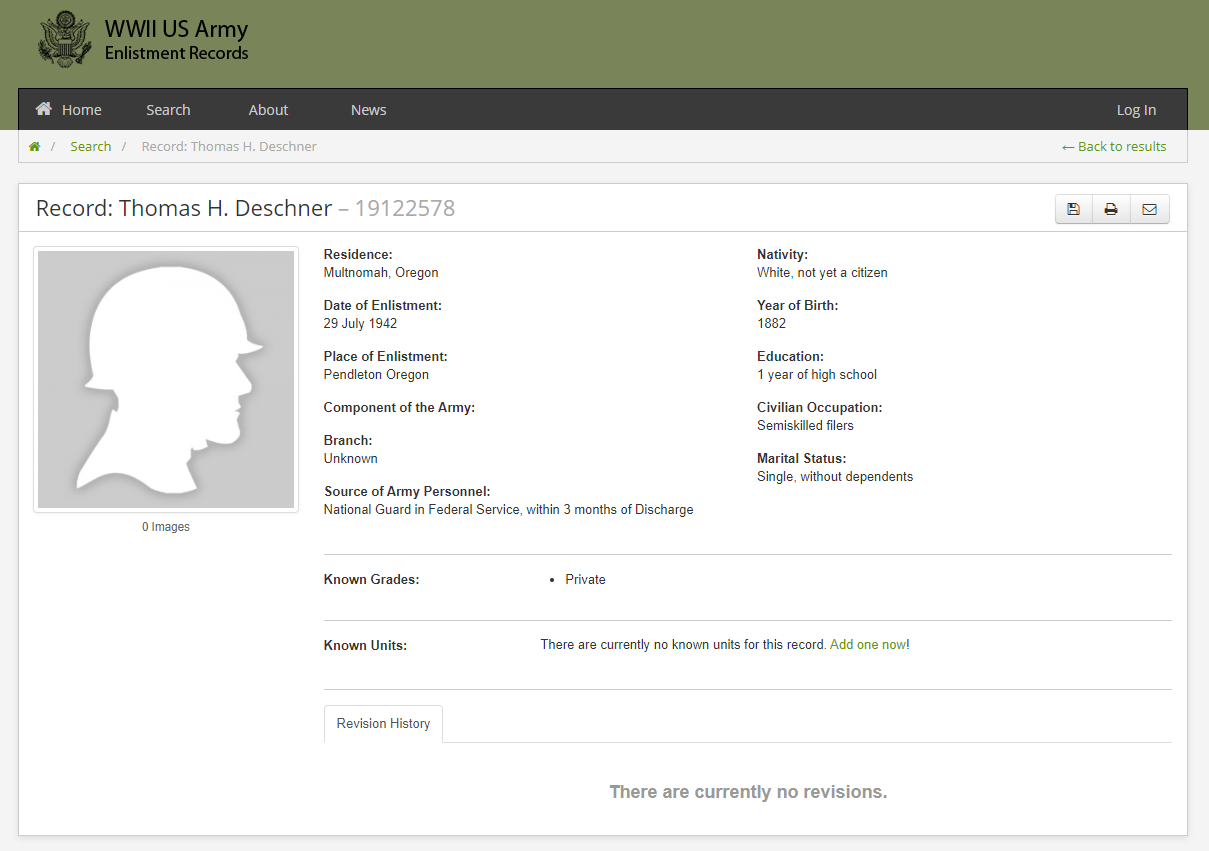Viewport: 1209px width, 851px height.
Task: Email the record via the envelope icon
Action: pos(1149,209)
